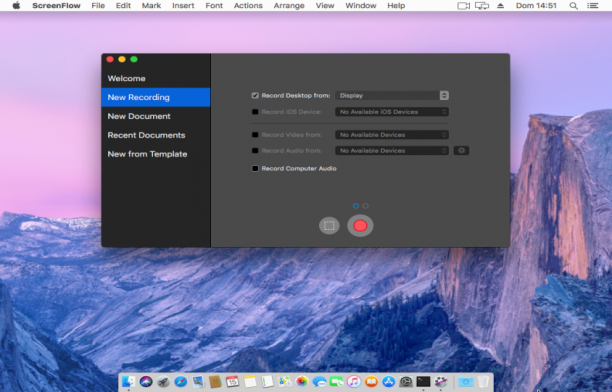Open System Preferences in the Dock
612x392 pixels.
click(406, 381)
